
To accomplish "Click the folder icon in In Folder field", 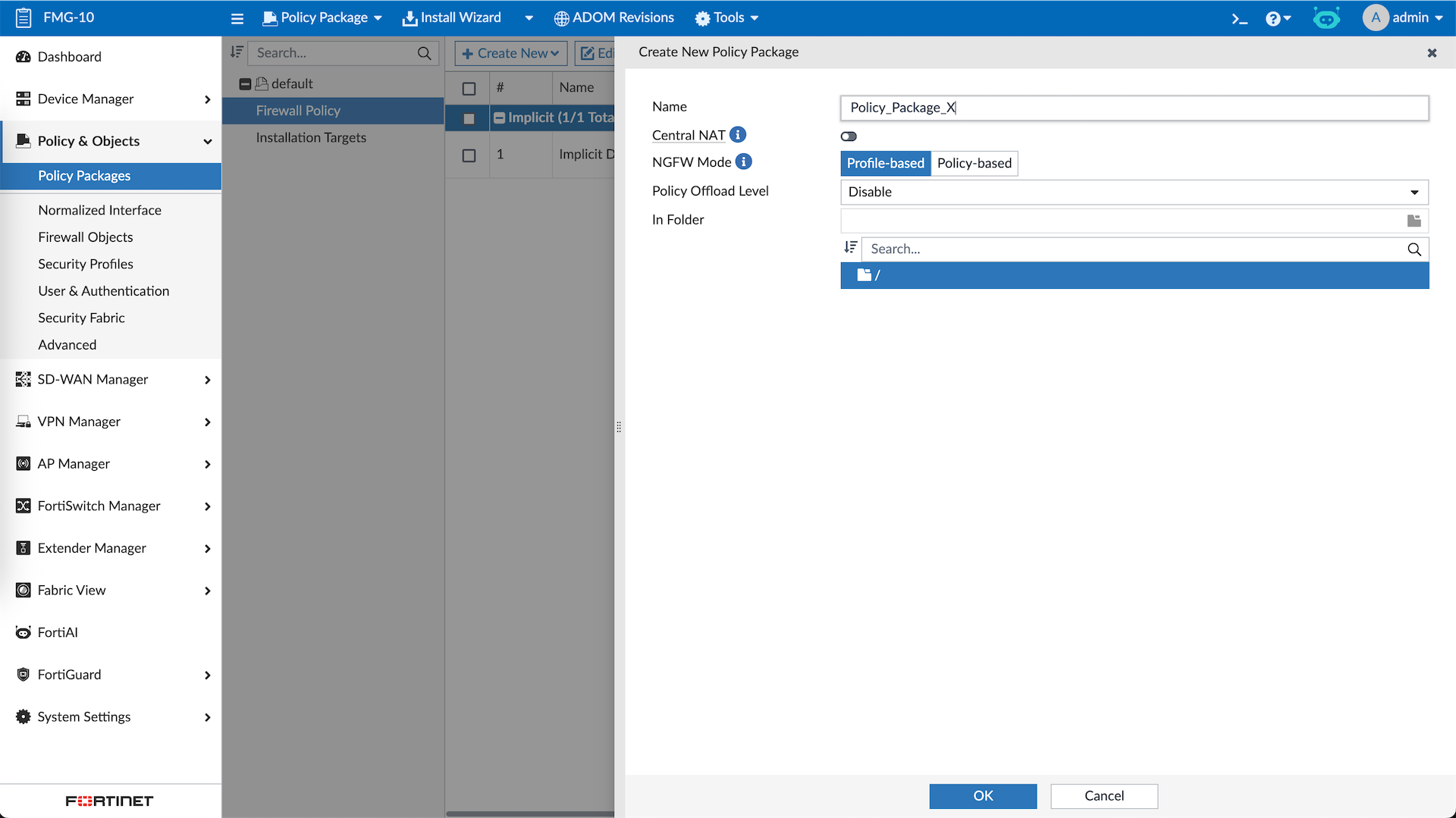I will tap(1414, 221).
